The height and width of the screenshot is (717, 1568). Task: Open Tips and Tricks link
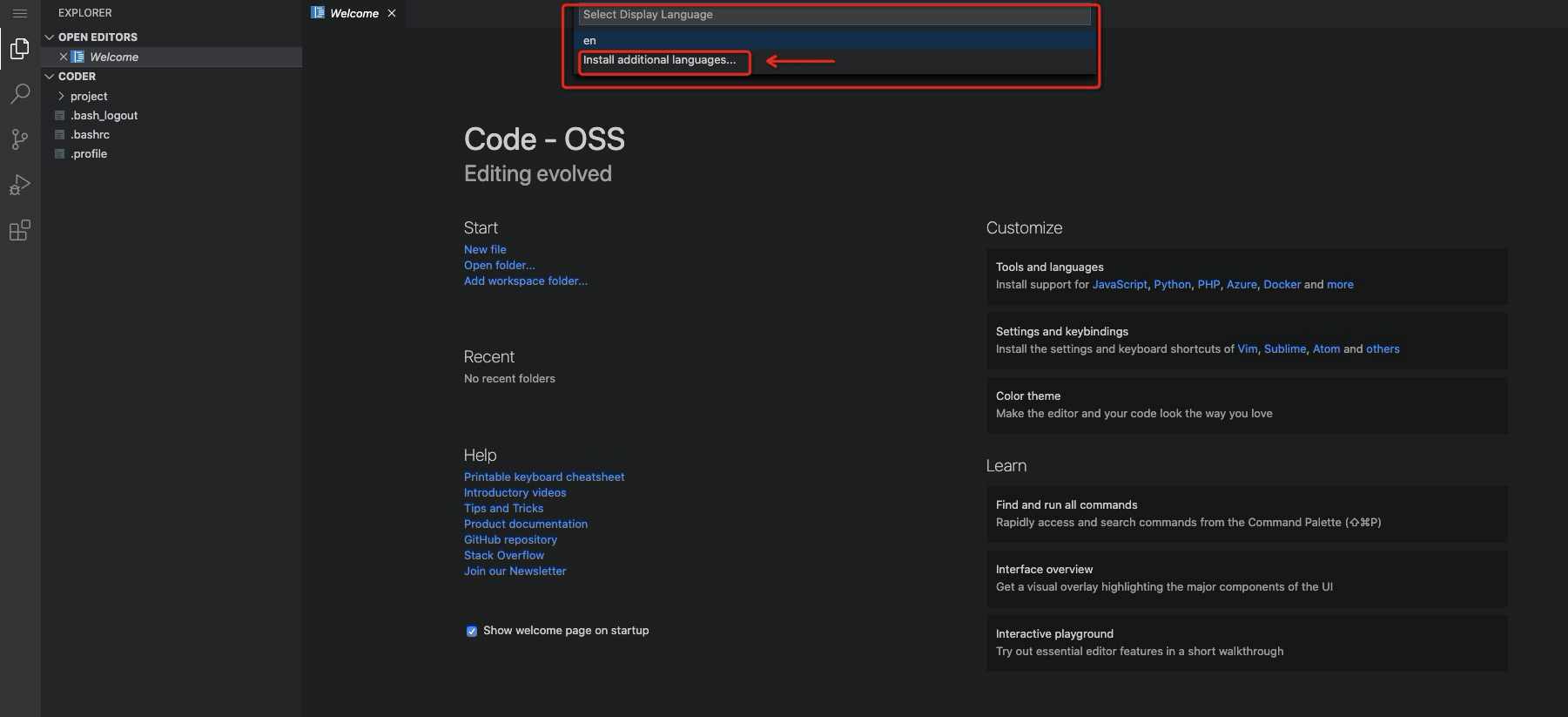503,508
